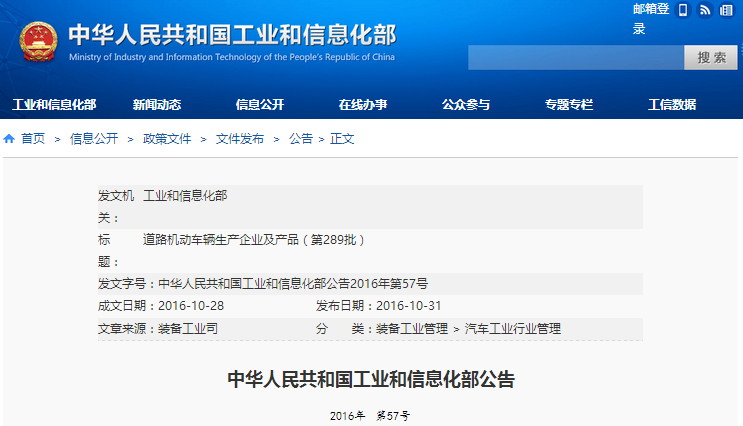Screen dimensions: 743x426
Task: Go to 在线办事 in the navigation bar
Action: [x=362, y=105]
